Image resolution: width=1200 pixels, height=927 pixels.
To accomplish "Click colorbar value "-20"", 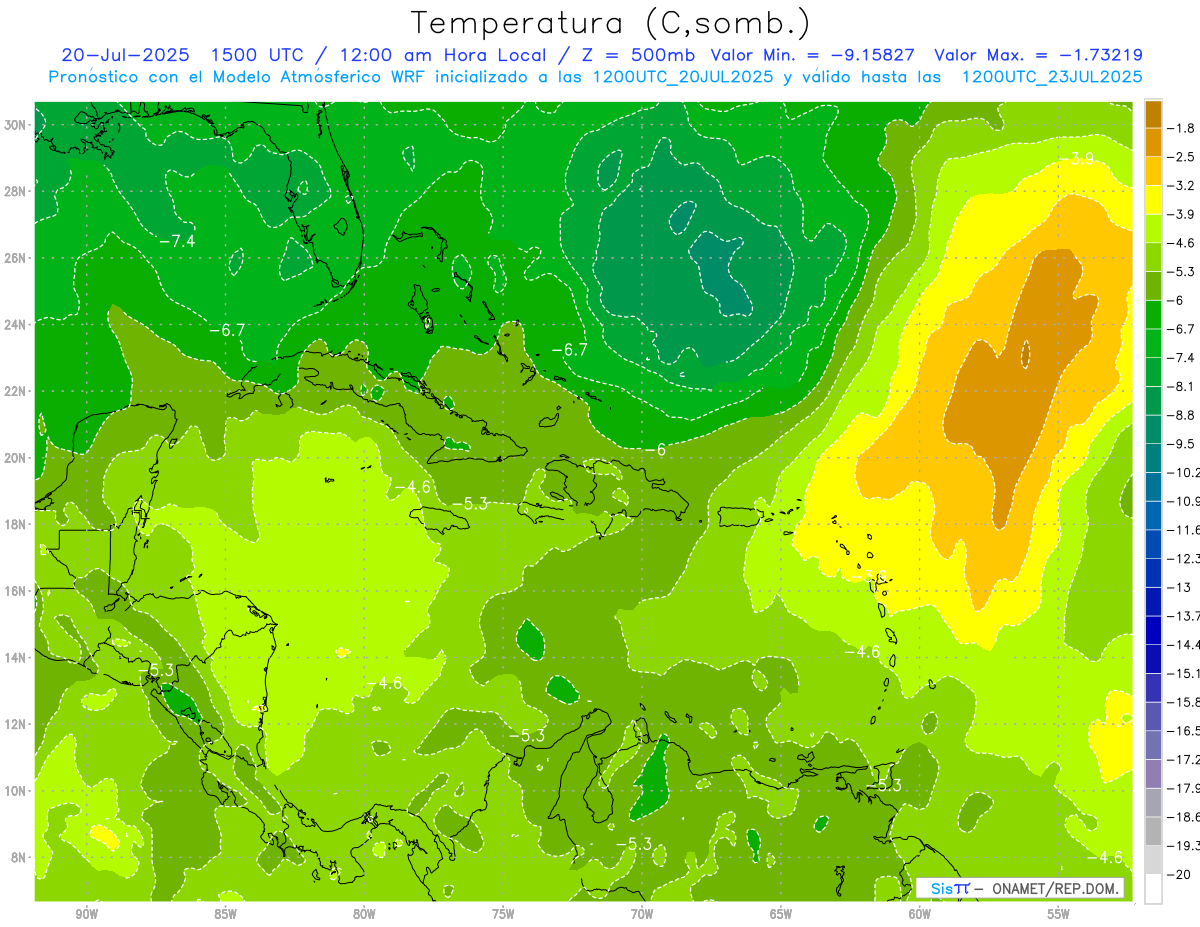I will point(1178,875).
